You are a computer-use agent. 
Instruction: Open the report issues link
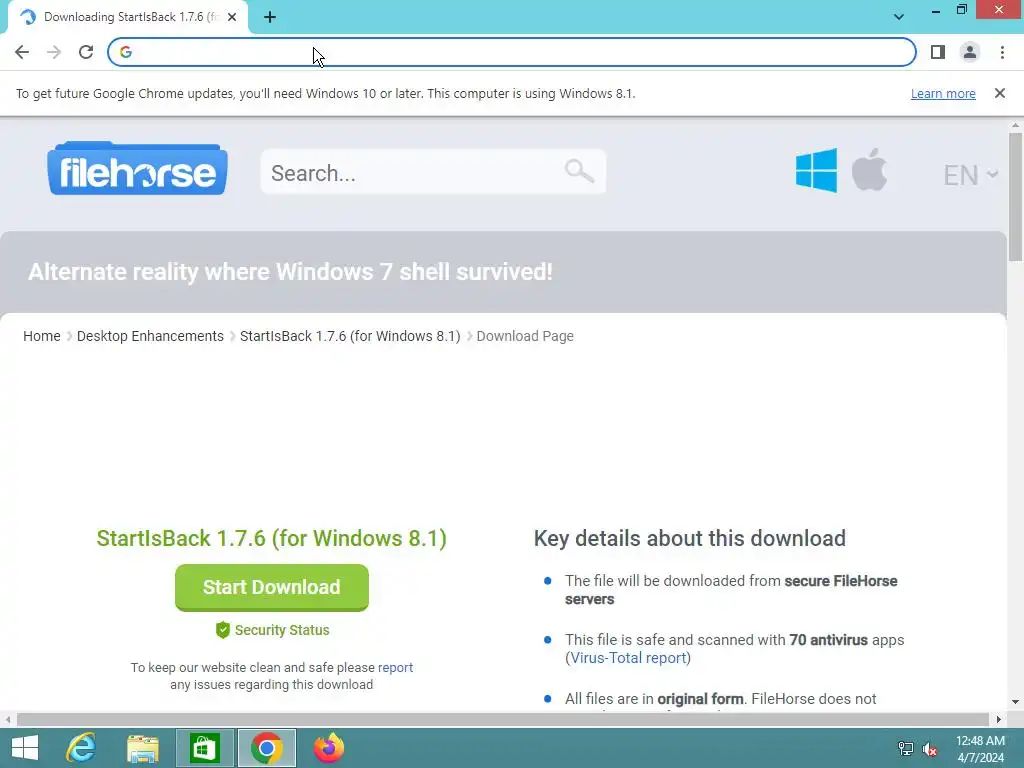395,667
